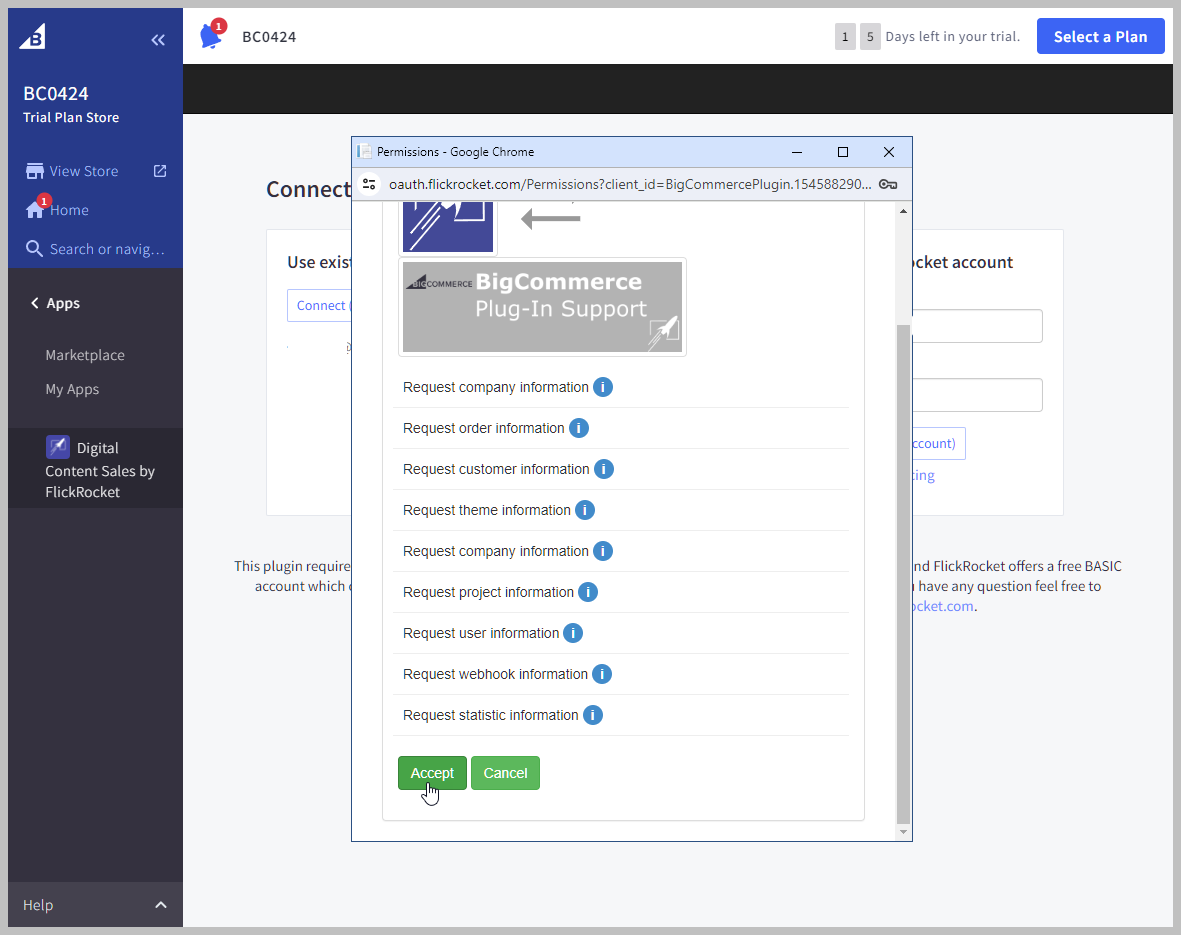Open site information icon in address bar
Screen dimensions: 1181x935
point(369,184)
